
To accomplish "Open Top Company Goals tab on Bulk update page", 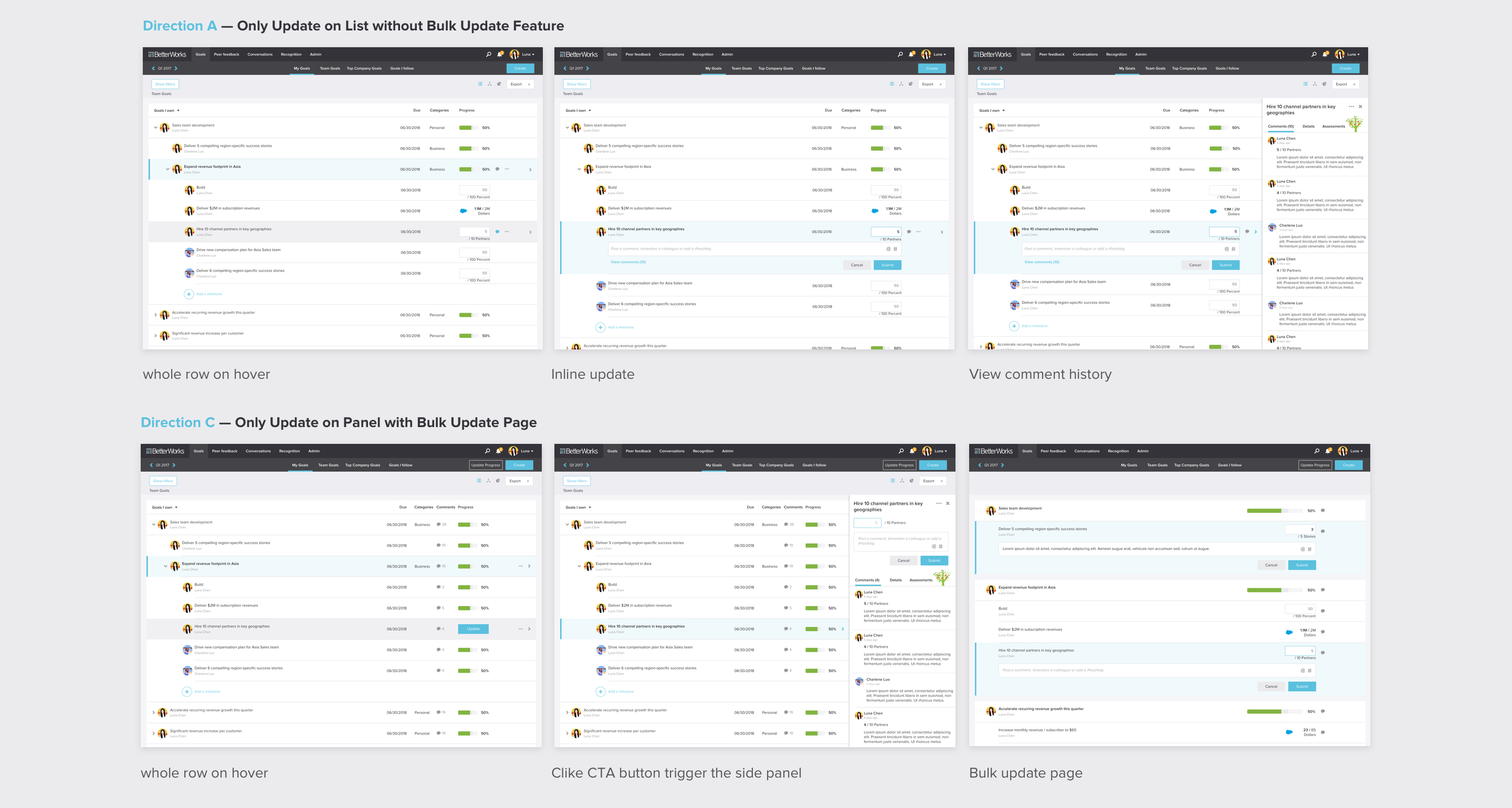I will point(1191,465).
